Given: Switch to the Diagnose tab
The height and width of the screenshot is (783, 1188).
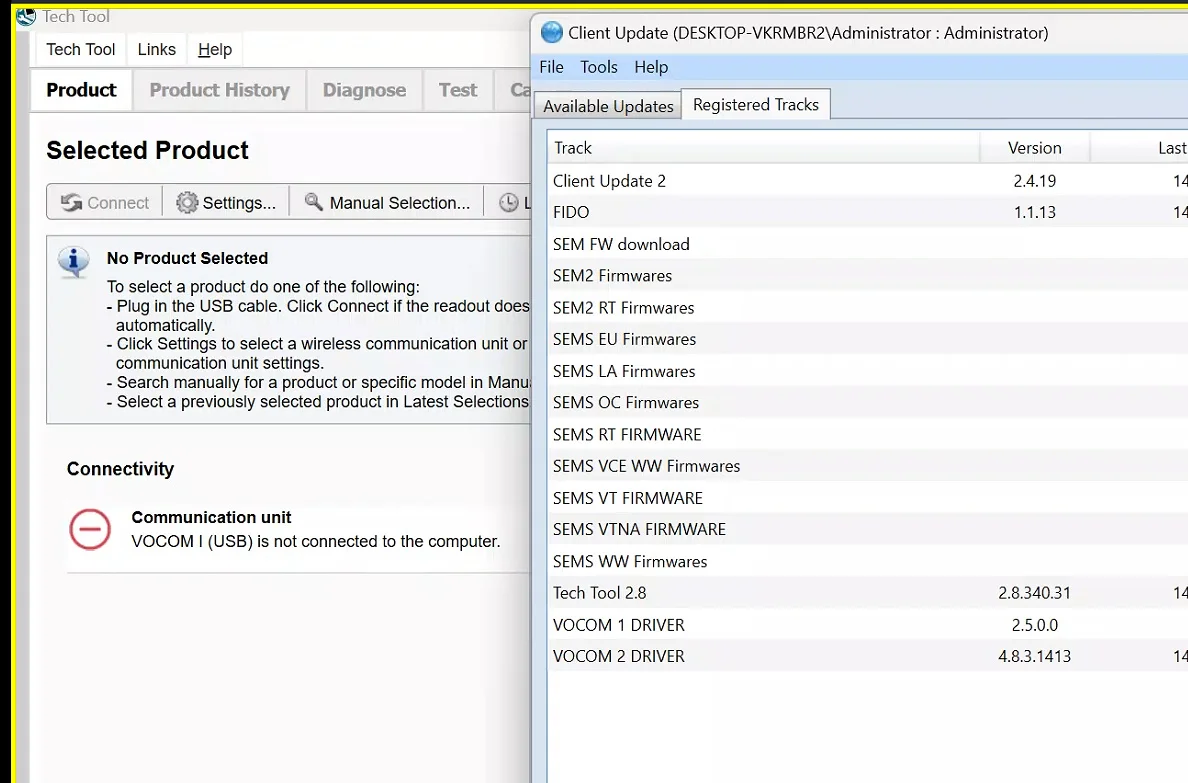Looking at the screenshot, I should coord(364,90).
